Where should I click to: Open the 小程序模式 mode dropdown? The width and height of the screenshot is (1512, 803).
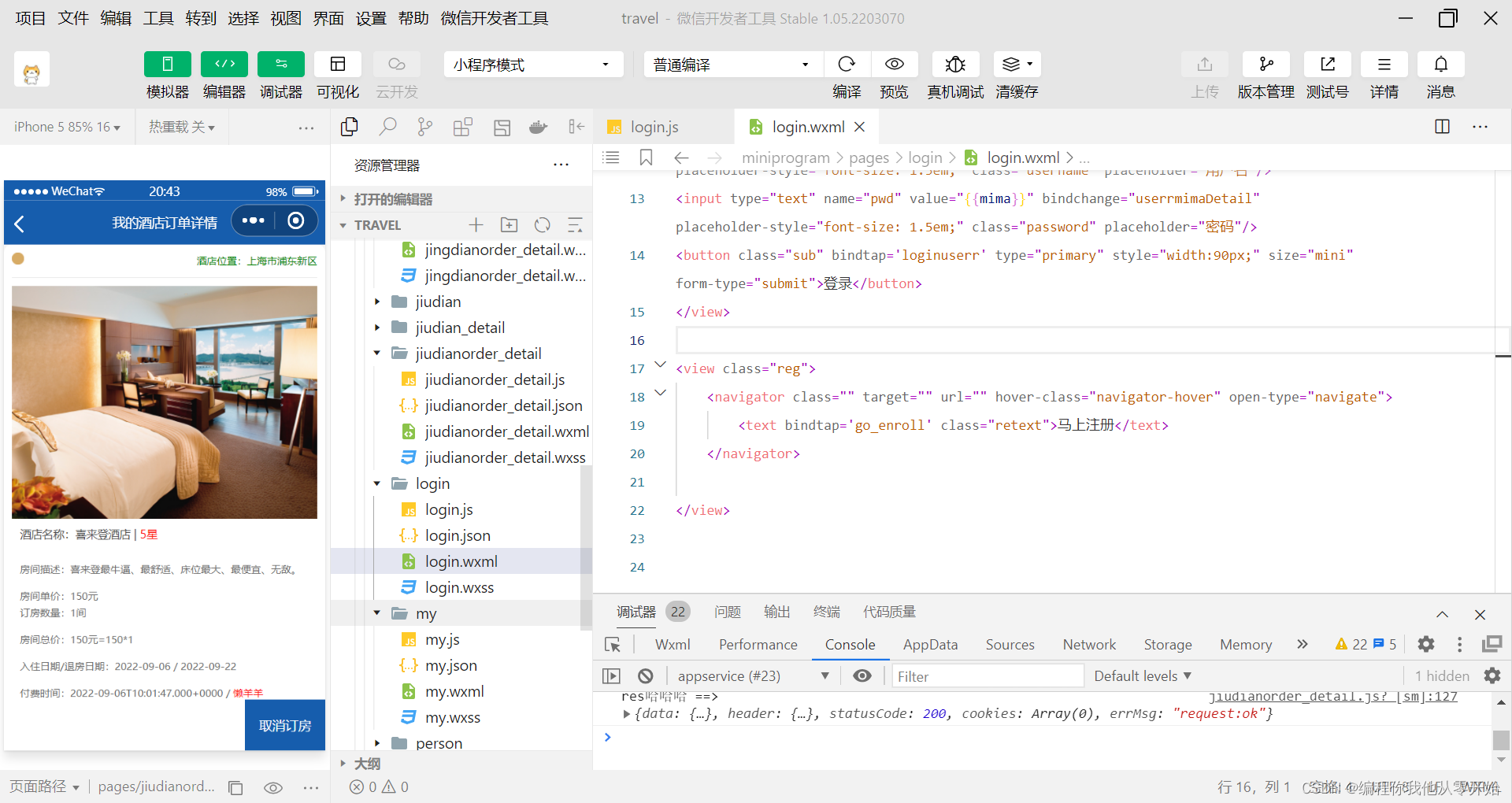533,65
